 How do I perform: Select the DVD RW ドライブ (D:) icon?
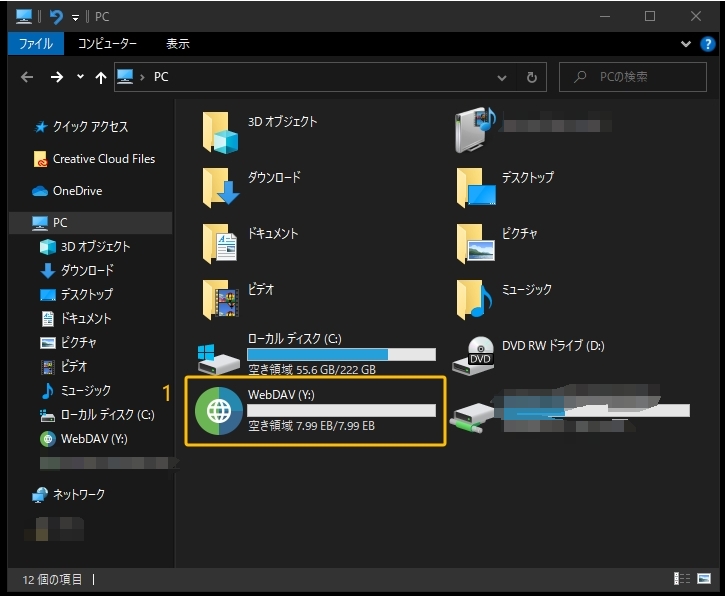[x=474, y=356]
